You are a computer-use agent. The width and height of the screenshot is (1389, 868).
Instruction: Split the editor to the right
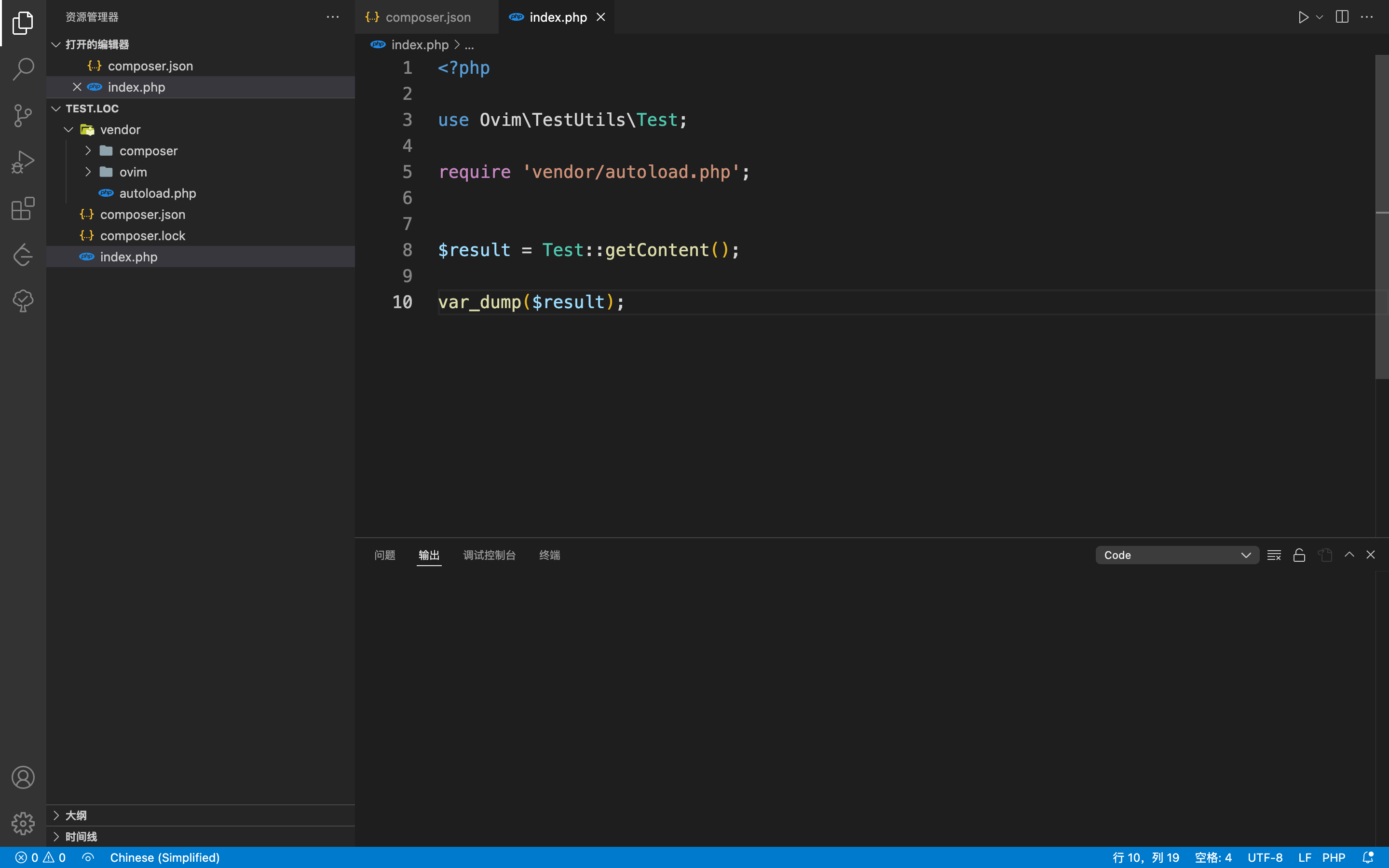click(1341, 17)
